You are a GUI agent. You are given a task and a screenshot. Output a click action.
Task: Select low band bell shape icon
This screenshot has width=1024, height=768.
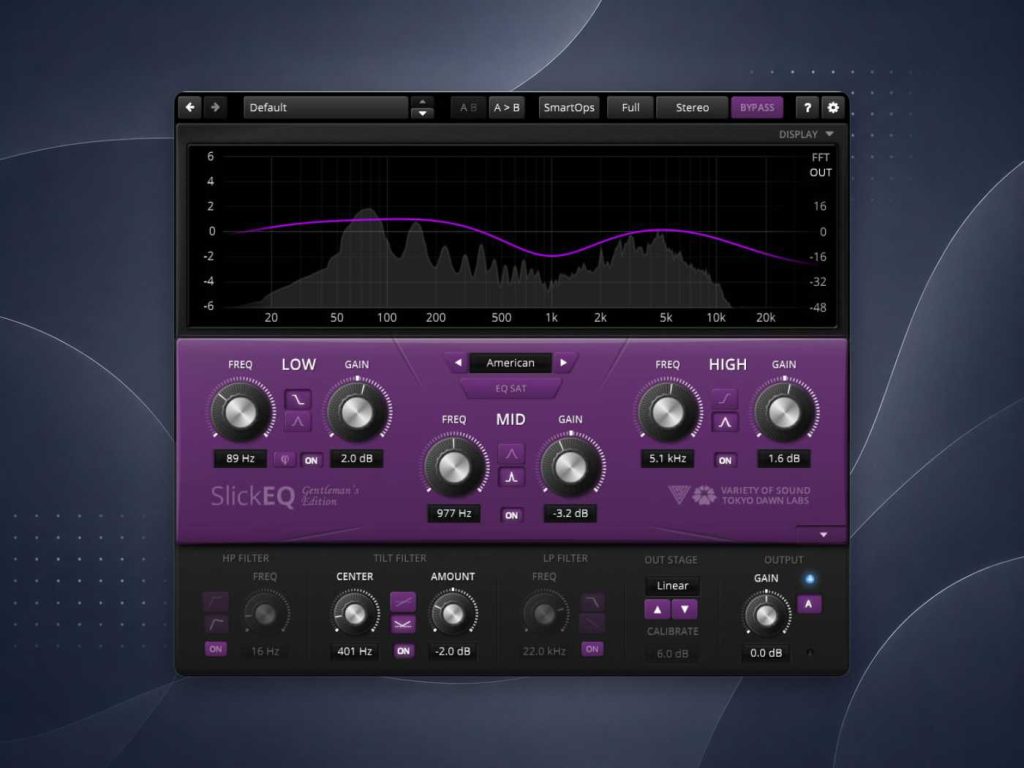pos(298,422)
